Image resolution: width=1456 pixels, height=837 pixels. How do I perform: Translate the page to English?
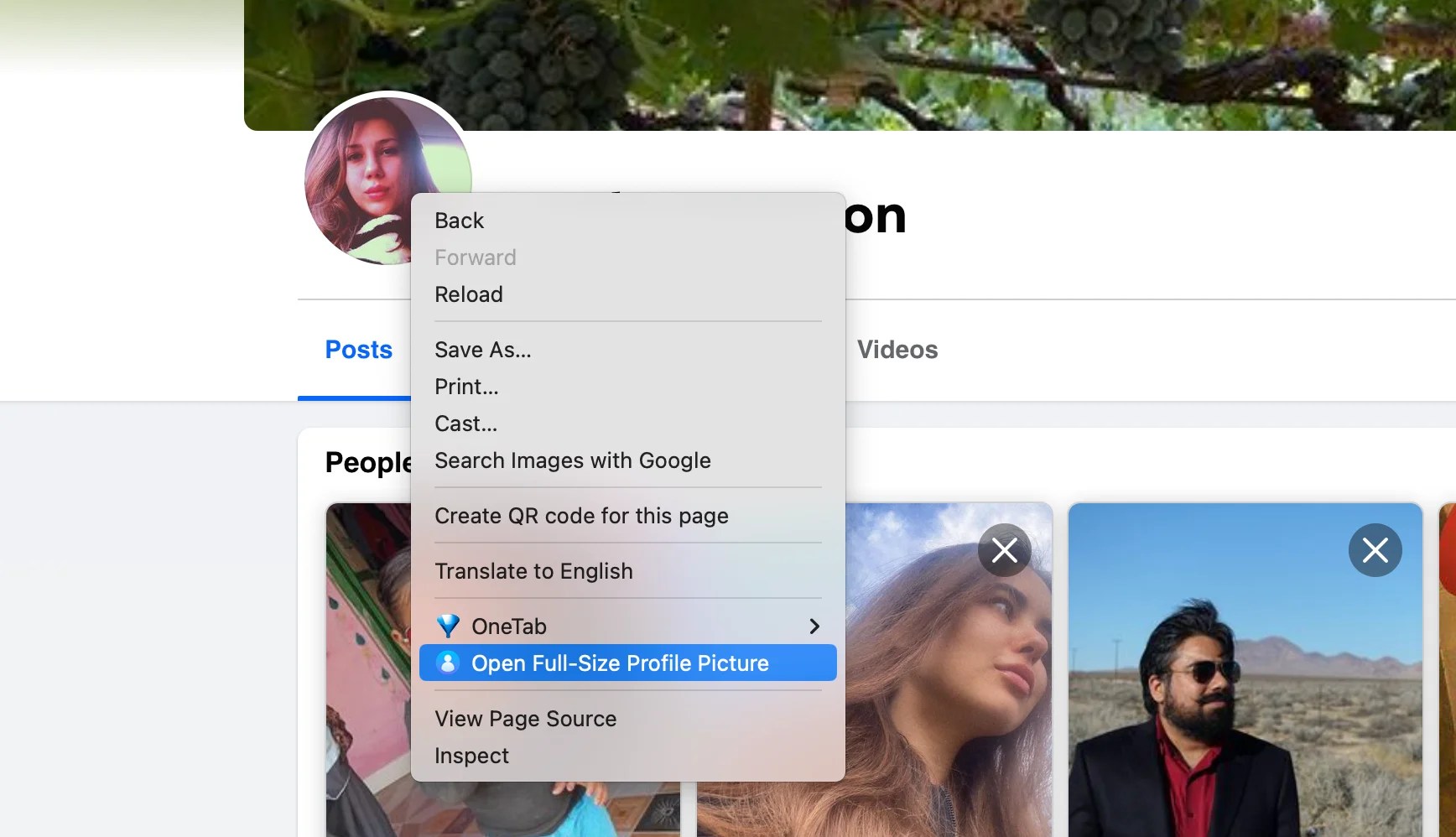(x=533, y=571)
